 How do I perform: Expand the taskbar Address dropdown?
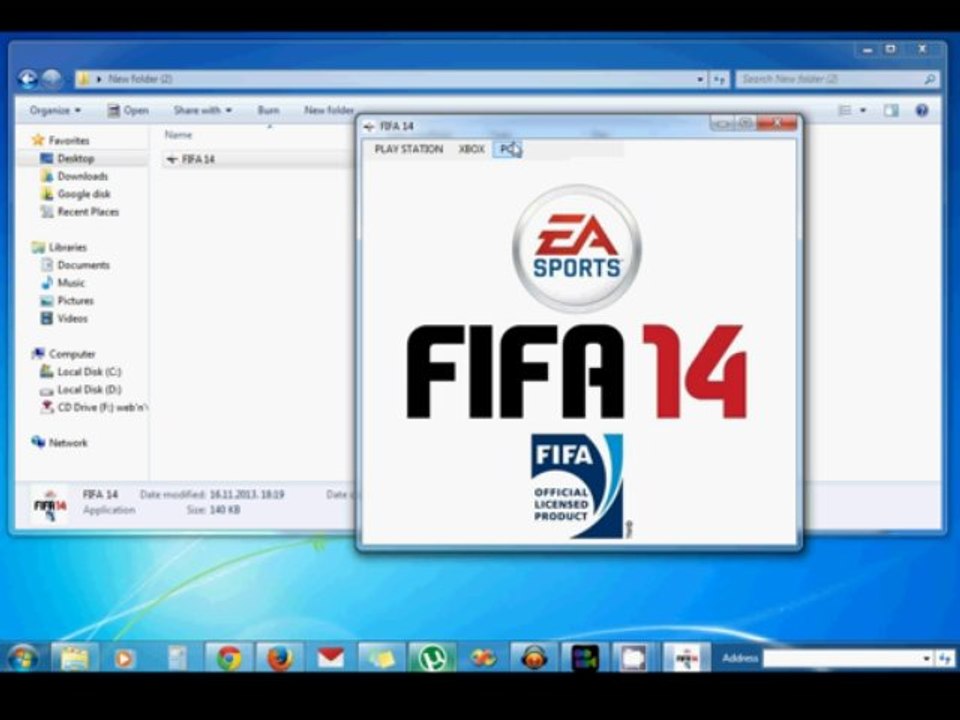(x=926, y=659)
